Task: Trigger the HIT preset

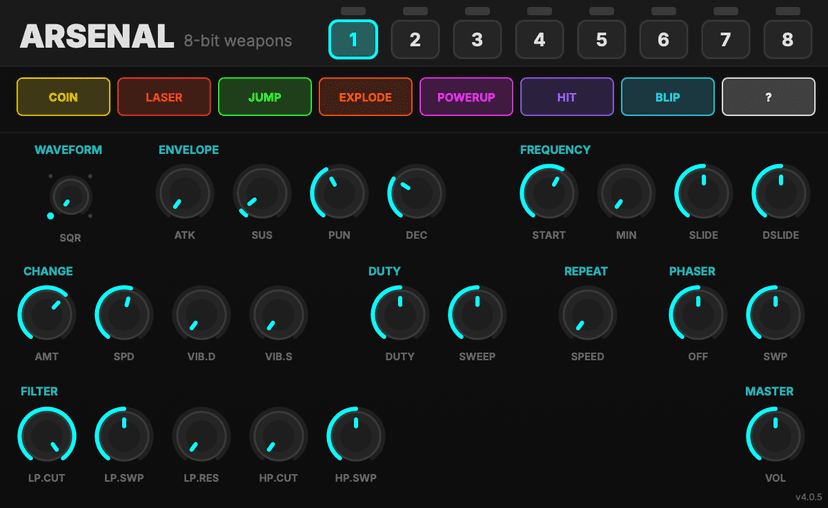Action: coord(567,97)
